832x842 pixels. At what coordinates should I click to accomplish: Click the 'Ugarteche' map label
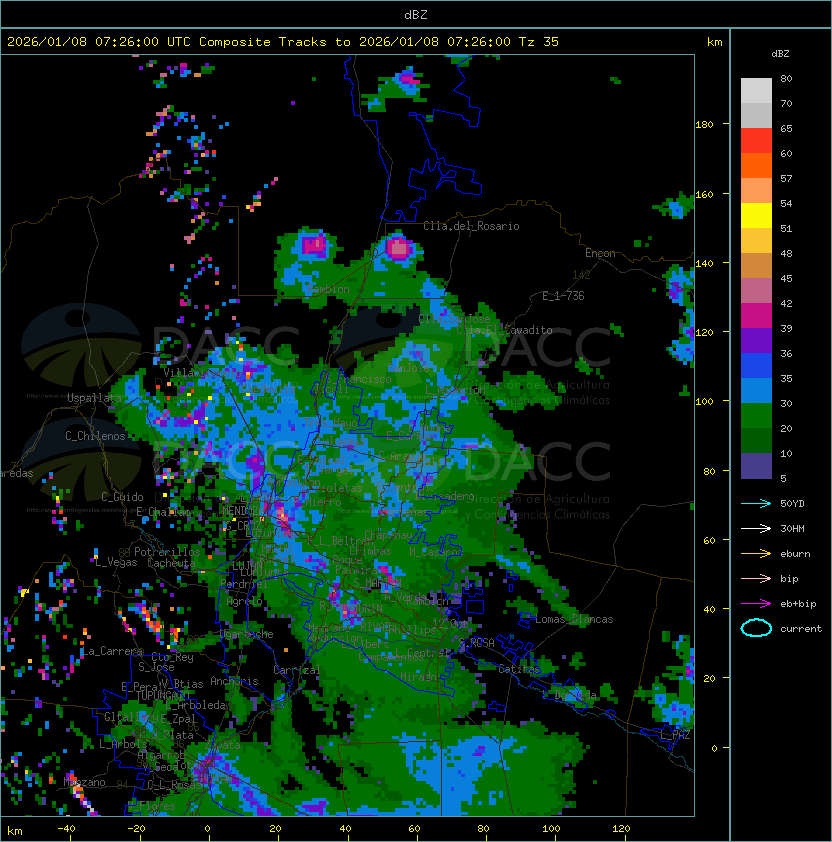[x=246, y=634]
